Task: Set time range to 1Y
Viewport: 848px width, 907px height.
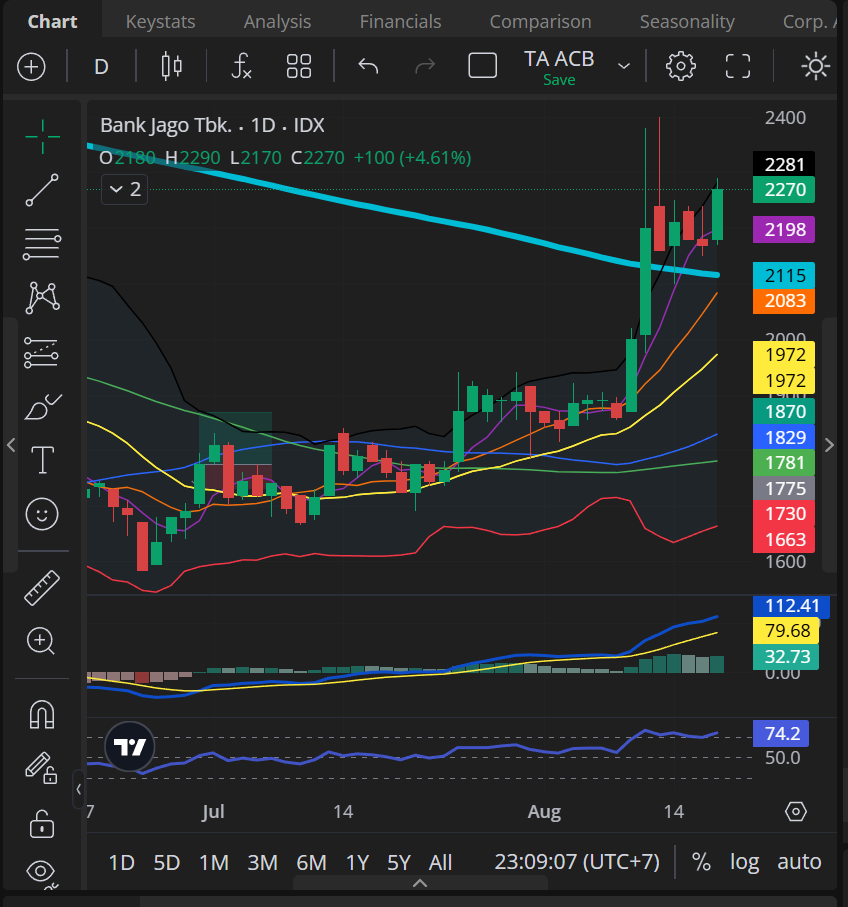Action: pos(357,862)
